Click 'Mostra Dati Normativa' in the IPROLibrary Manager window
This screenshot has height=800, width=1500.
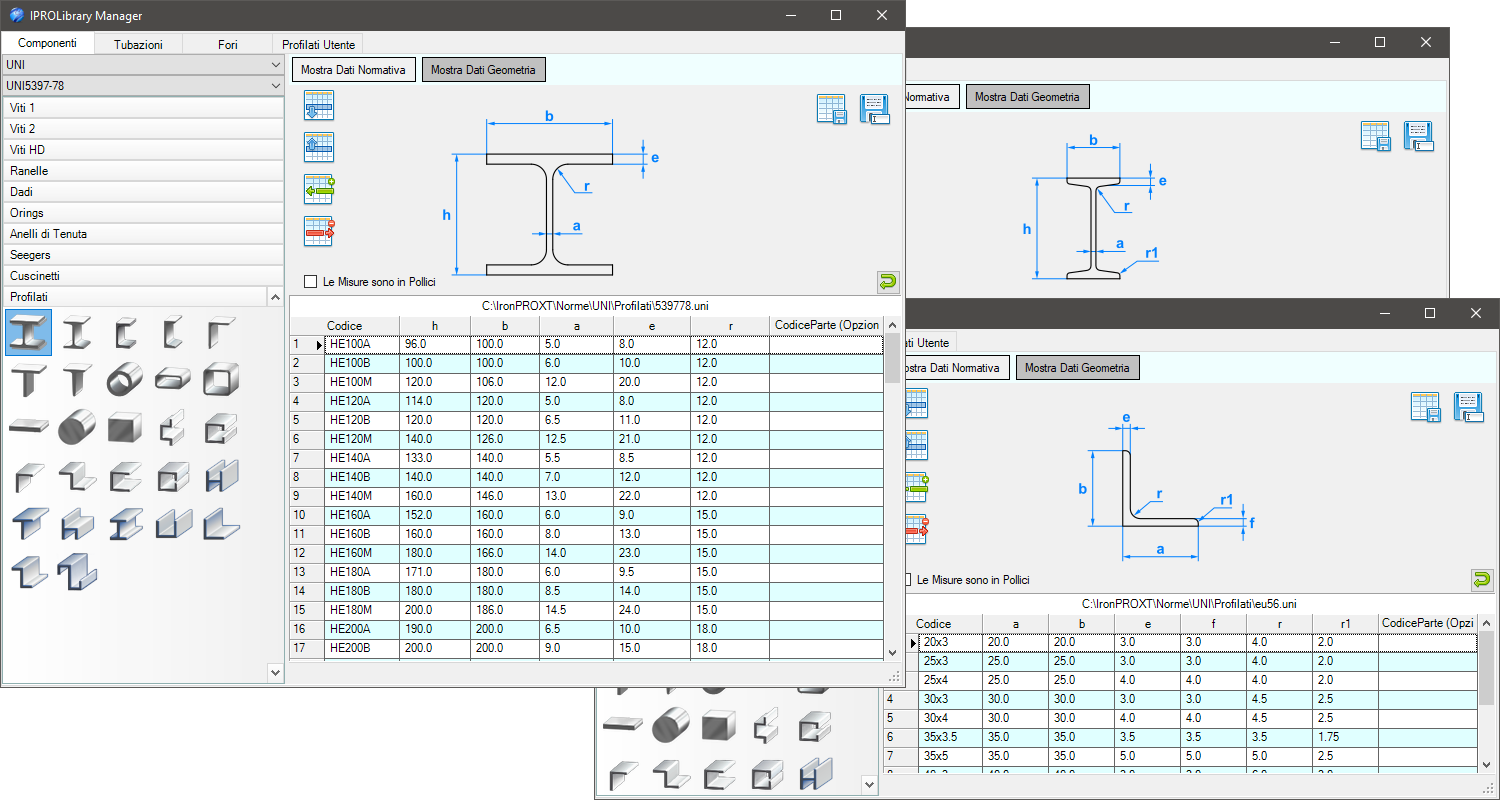[x=353, y=70]
